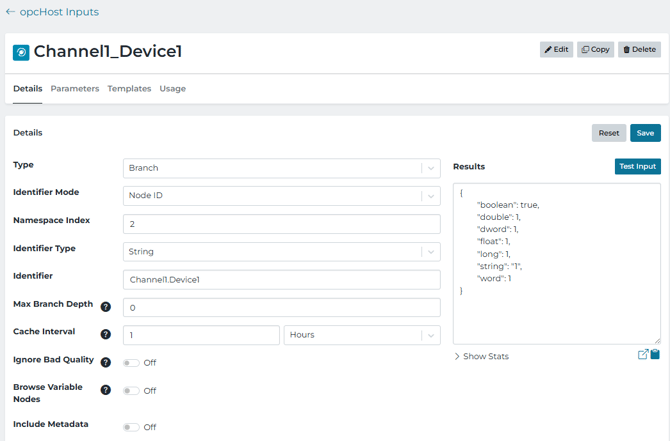Open results in new window icon
This screenshot has height=441, width=670.
[x=643, y=355]
